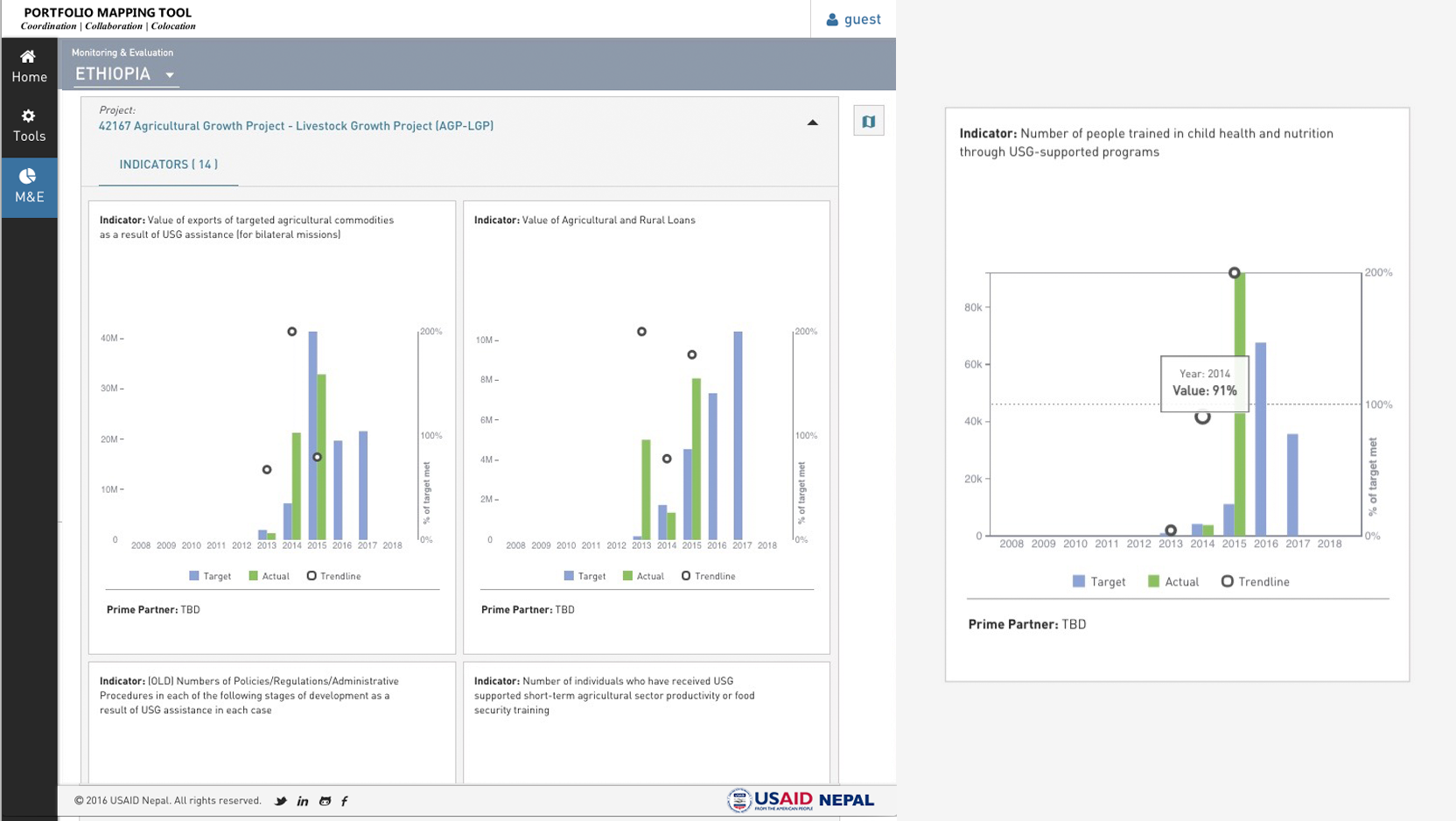The height and width of the screenshot is (821, 1456).
Task: Click 2014 trendline point in exports chart
Action: tap(291, 332)
